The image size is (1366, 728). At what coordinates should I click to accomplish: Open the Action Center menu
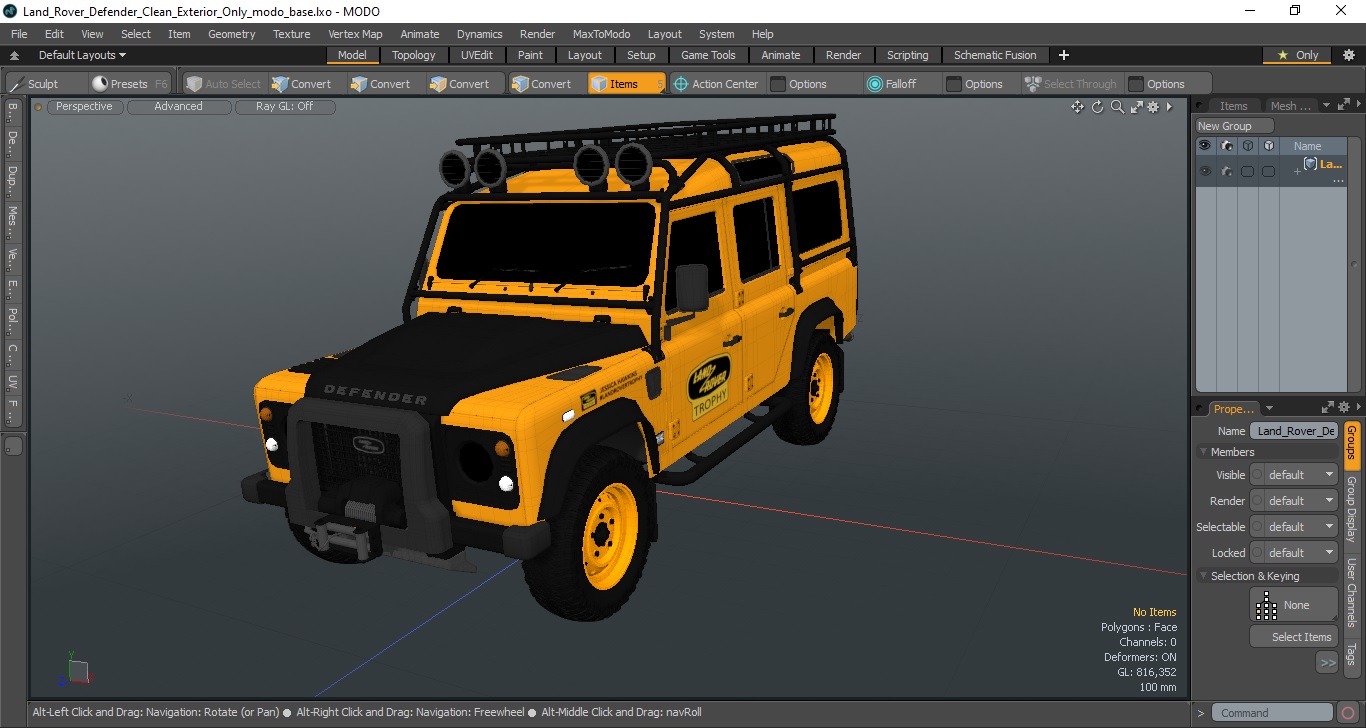pos(716,84)
